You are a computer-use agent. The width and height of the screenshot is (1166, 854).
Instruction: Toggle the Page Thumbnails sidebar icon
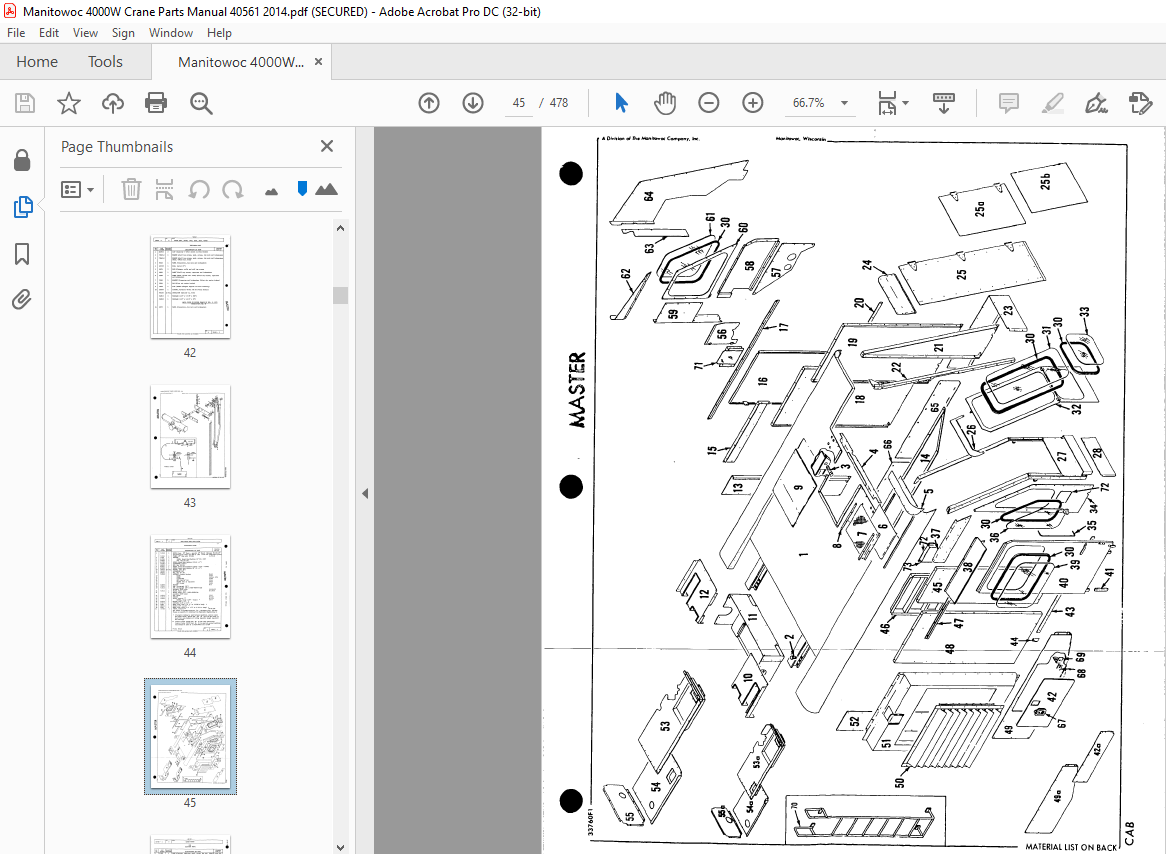coord(22,207)
